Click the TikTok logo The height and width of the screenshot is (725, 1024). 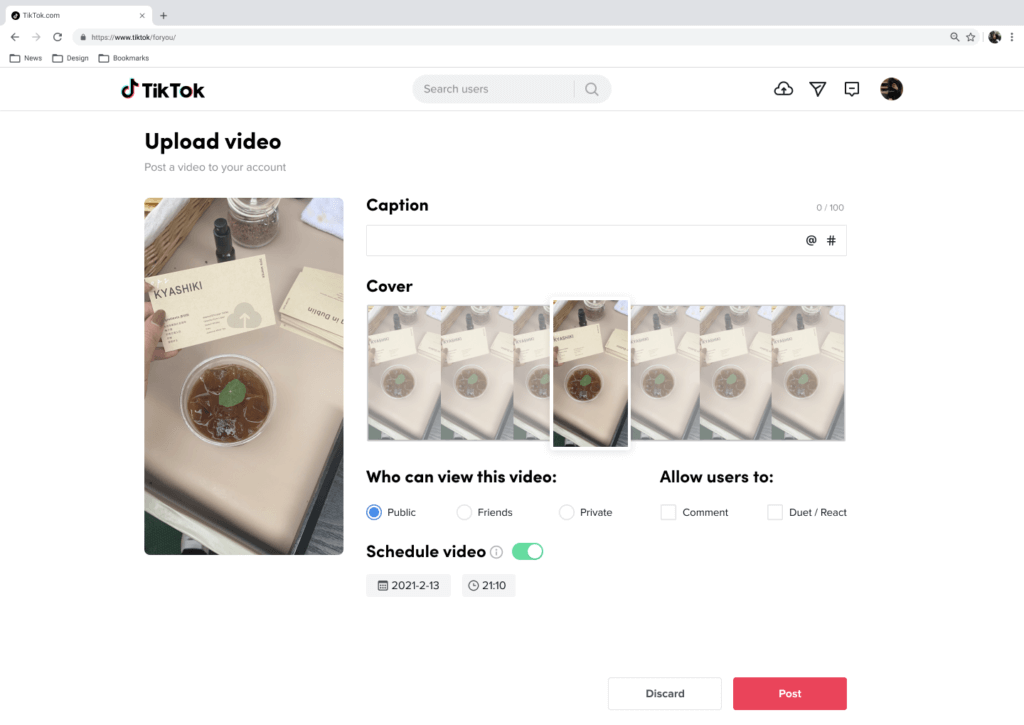(163, 90)
